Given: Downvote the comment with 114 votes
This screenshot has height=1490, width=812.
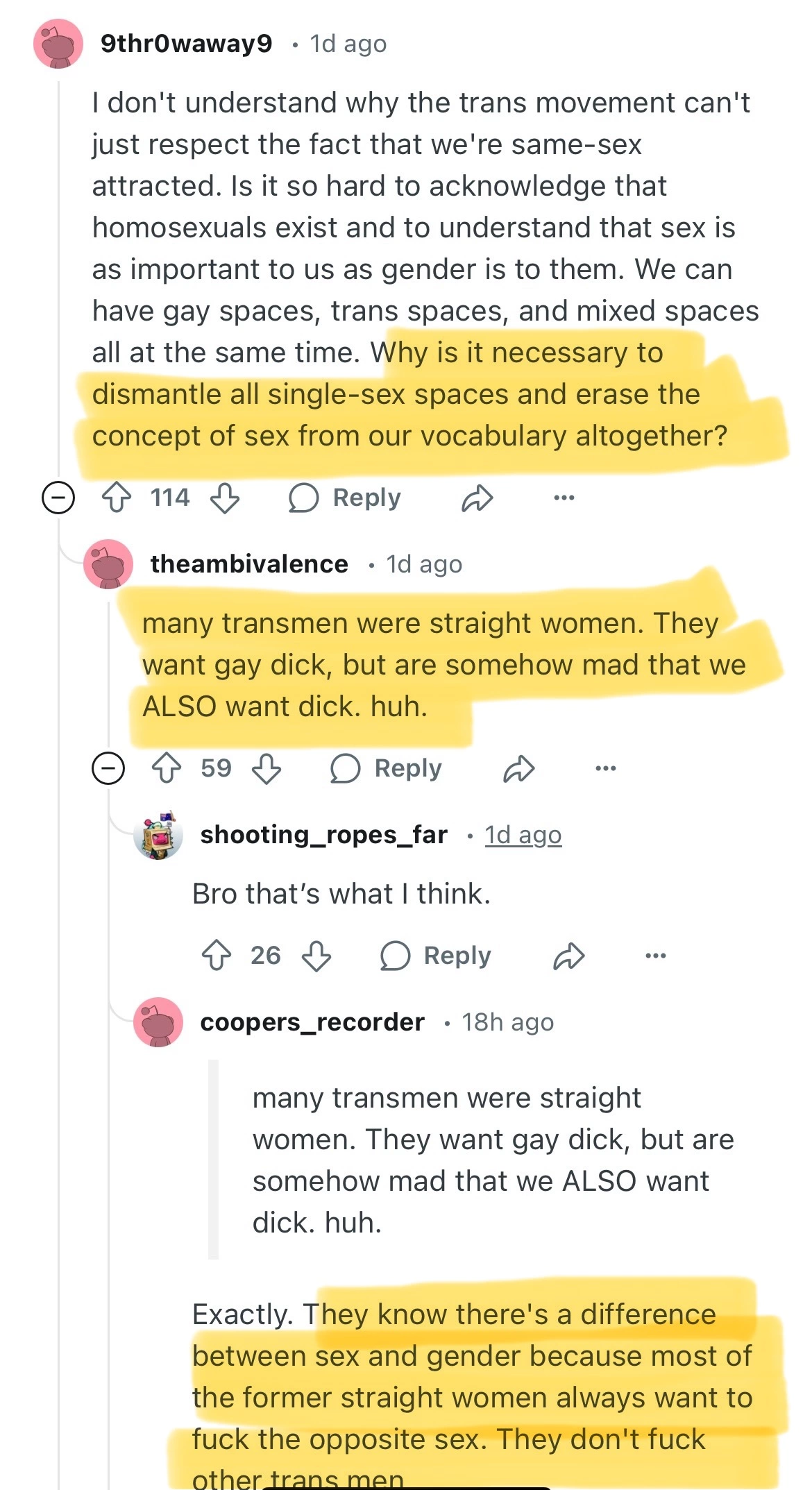Looking at the screenshot, I should 225,498.
